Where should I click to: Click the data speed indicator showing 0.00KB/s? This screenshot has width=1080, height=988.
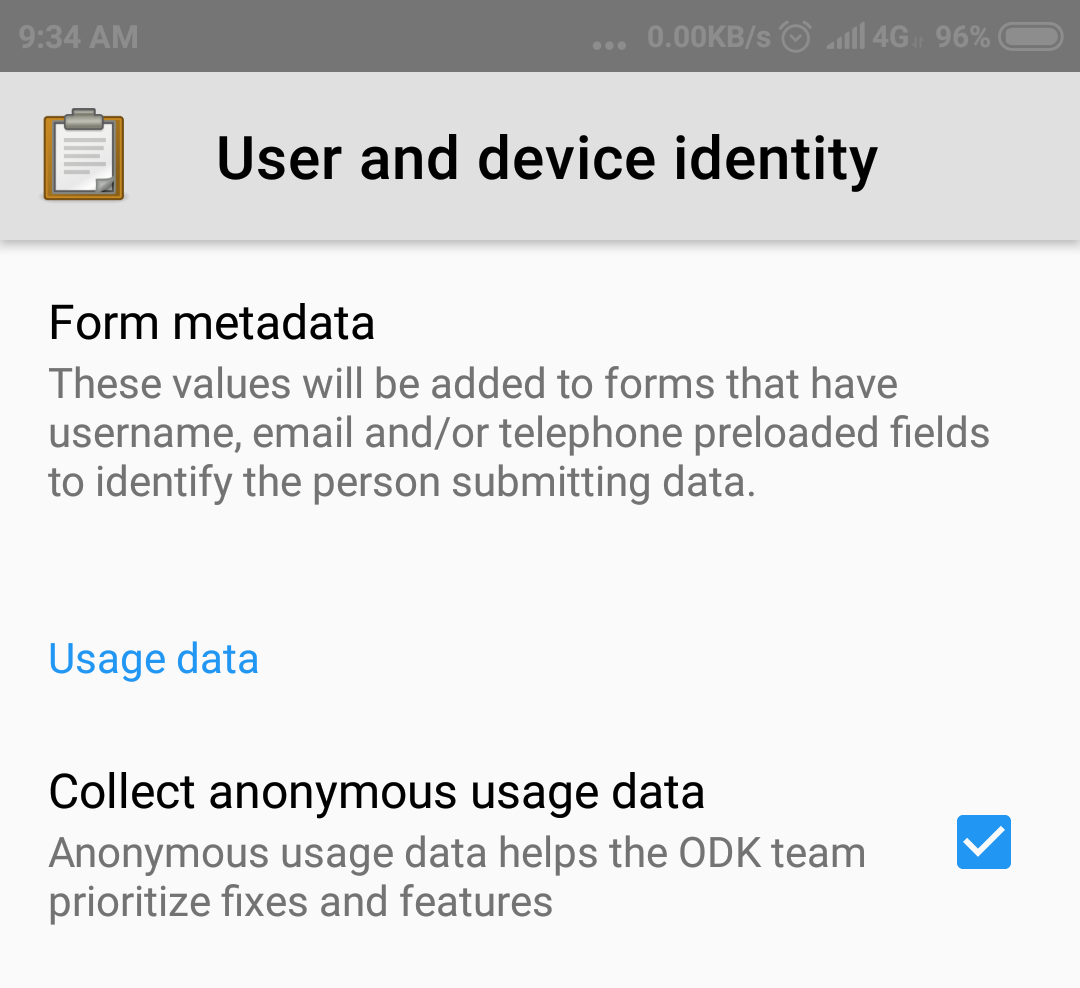(x=712, y=36)
